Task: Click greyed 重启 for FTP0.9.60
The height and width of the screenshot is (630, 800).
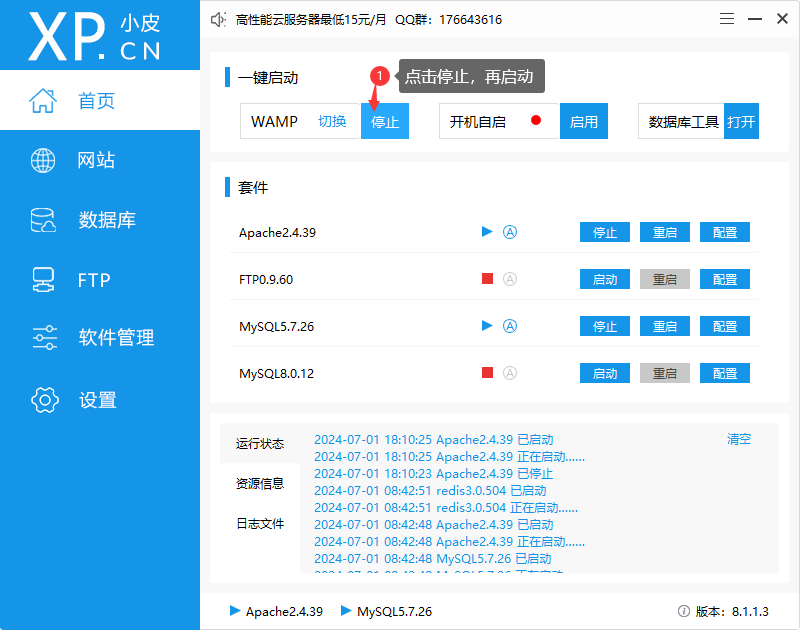Action: 665,279
